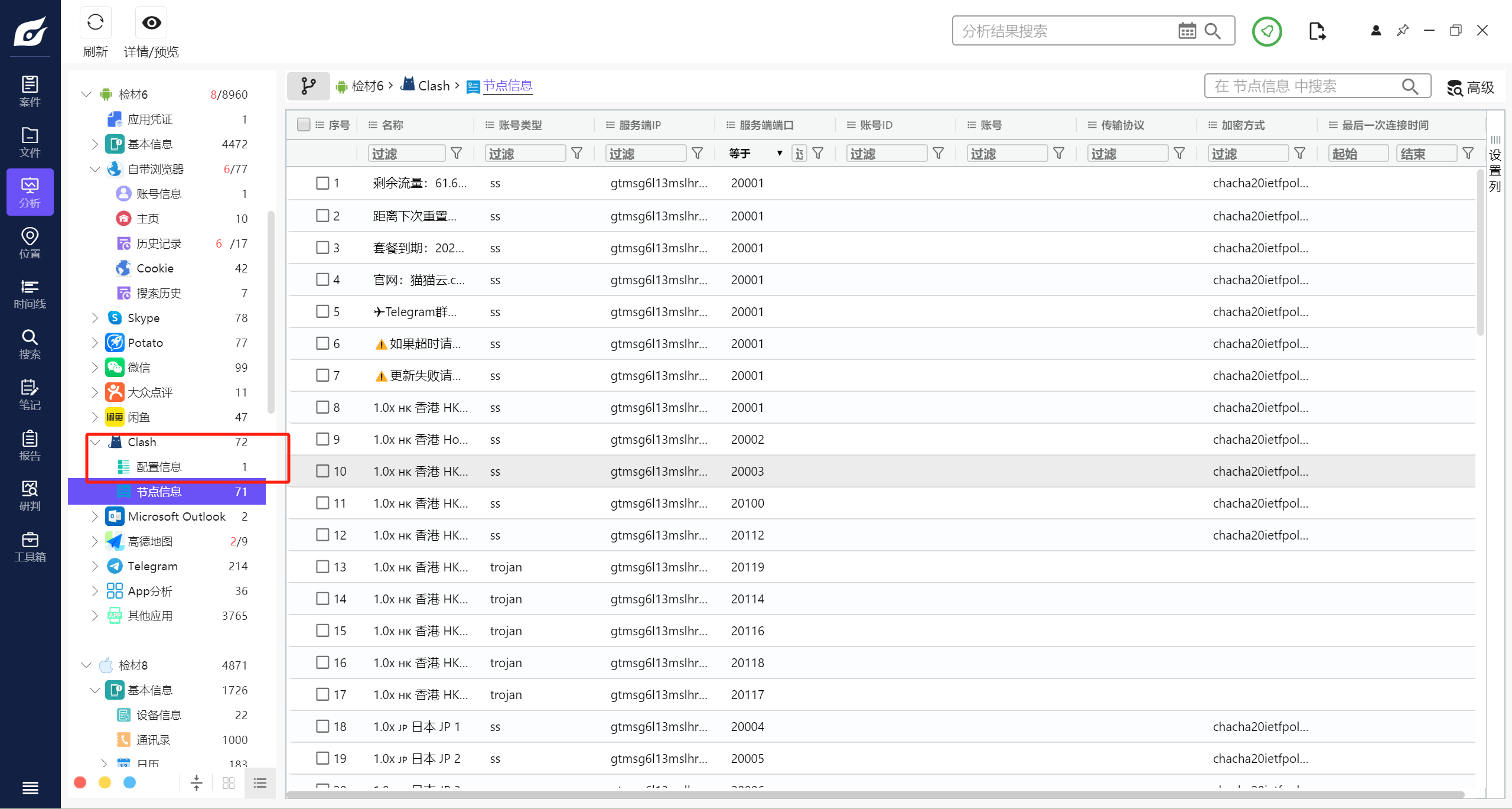
Task: Open 高级 advanced search
Action: (1471, 87)
